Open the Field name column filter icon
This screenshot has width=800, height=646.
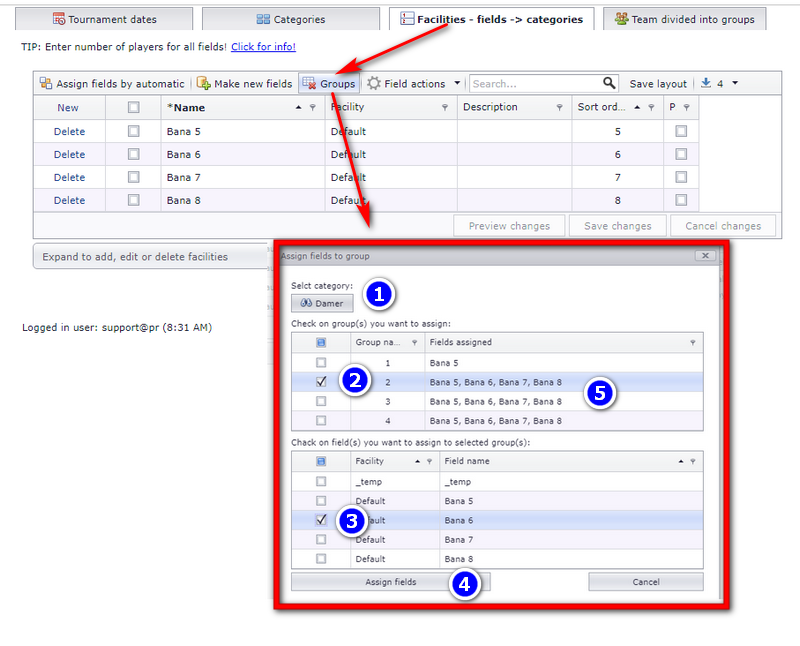tap(692, 461)
